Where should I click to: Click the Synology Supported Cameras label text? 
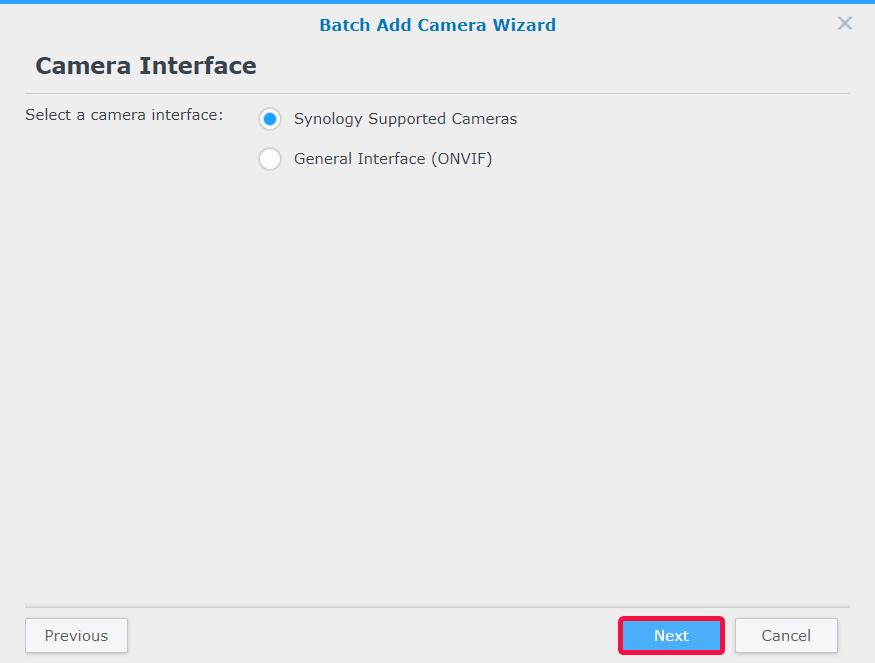click(x=405, y=119)
